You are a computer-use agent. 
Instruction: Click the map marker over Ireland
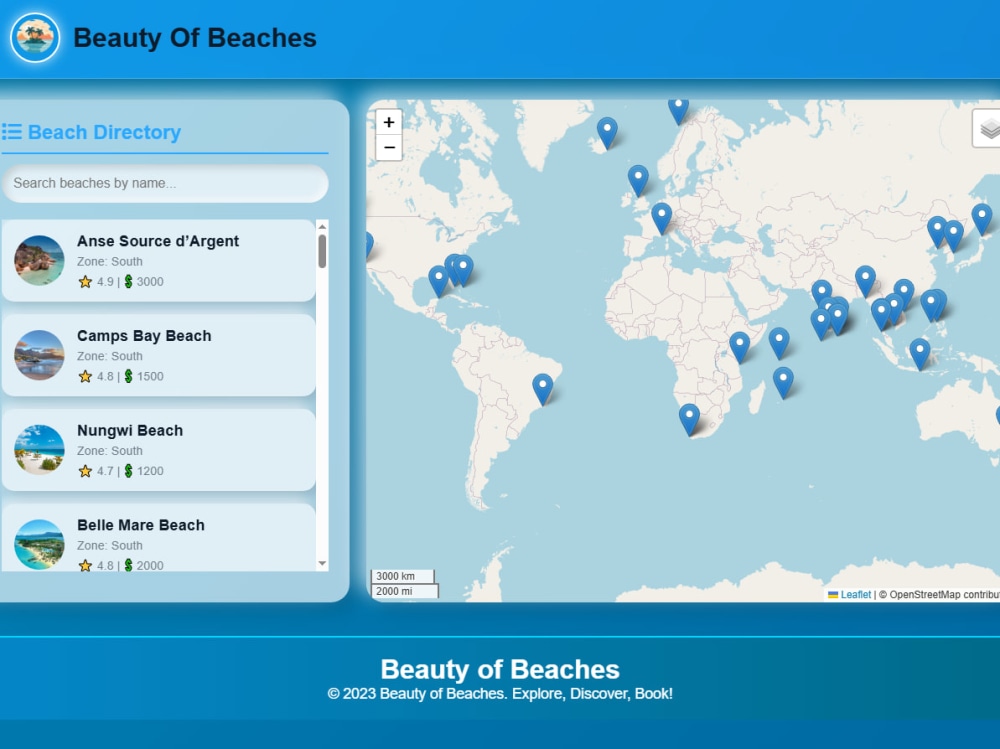638,181
